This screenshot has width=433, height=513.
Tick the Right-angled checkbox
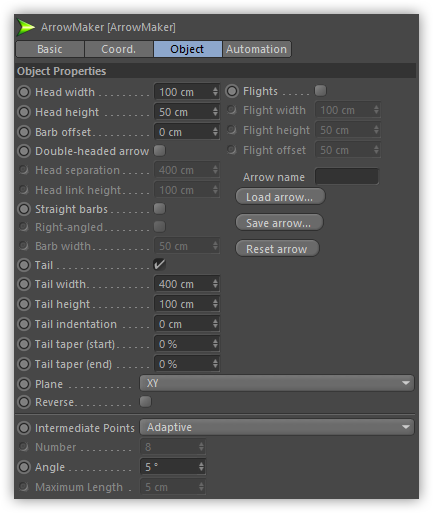(160, 227)
